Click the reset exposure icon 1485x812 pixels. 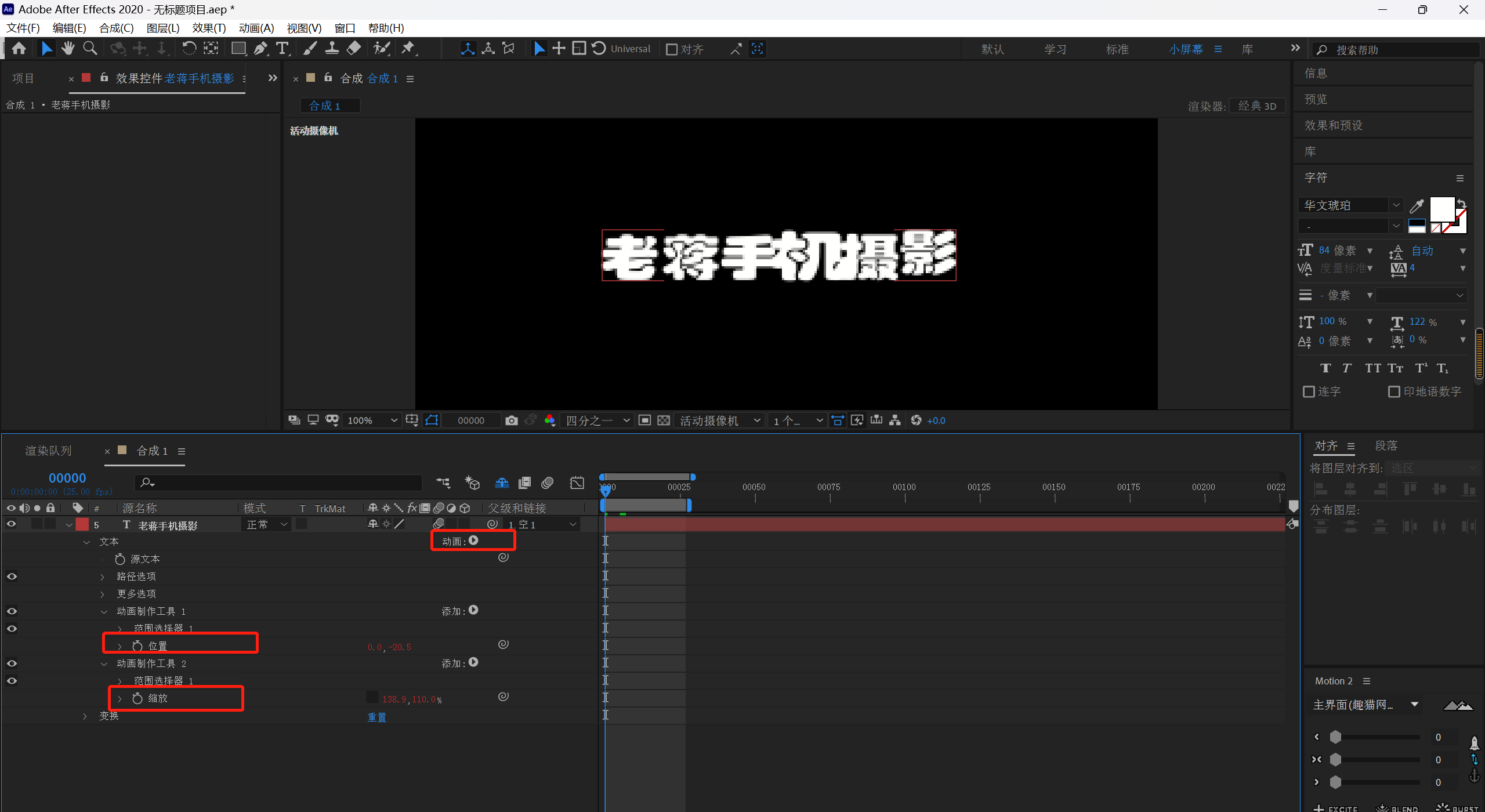point(916,420)
